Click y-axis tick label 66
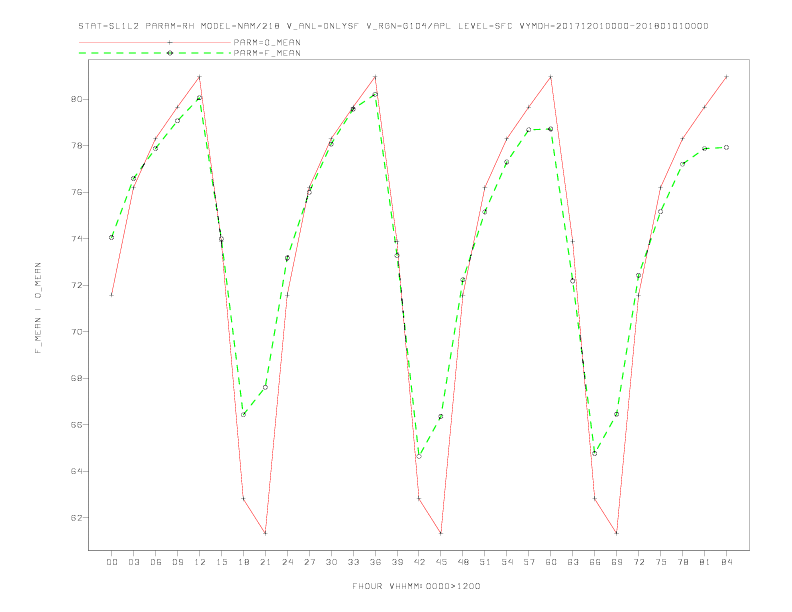792x612 pixels. tap(76, 425)
